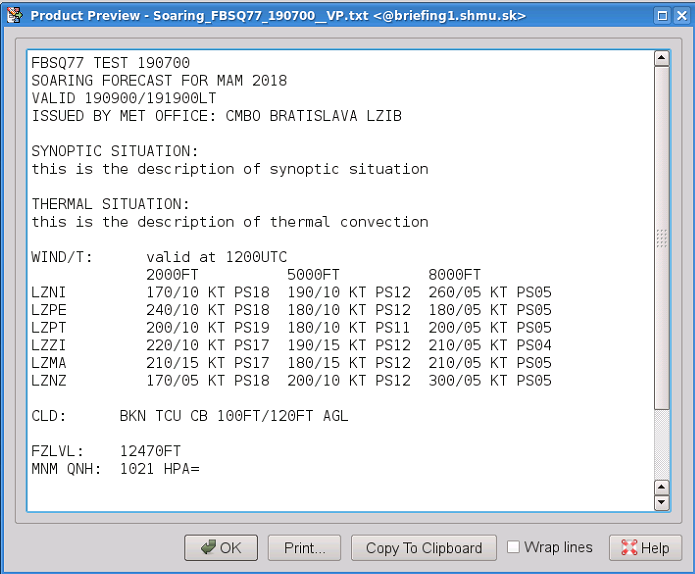This screenshot has width=695, height=574.
Task: Open the Print dialog
Action: (305, 548)
